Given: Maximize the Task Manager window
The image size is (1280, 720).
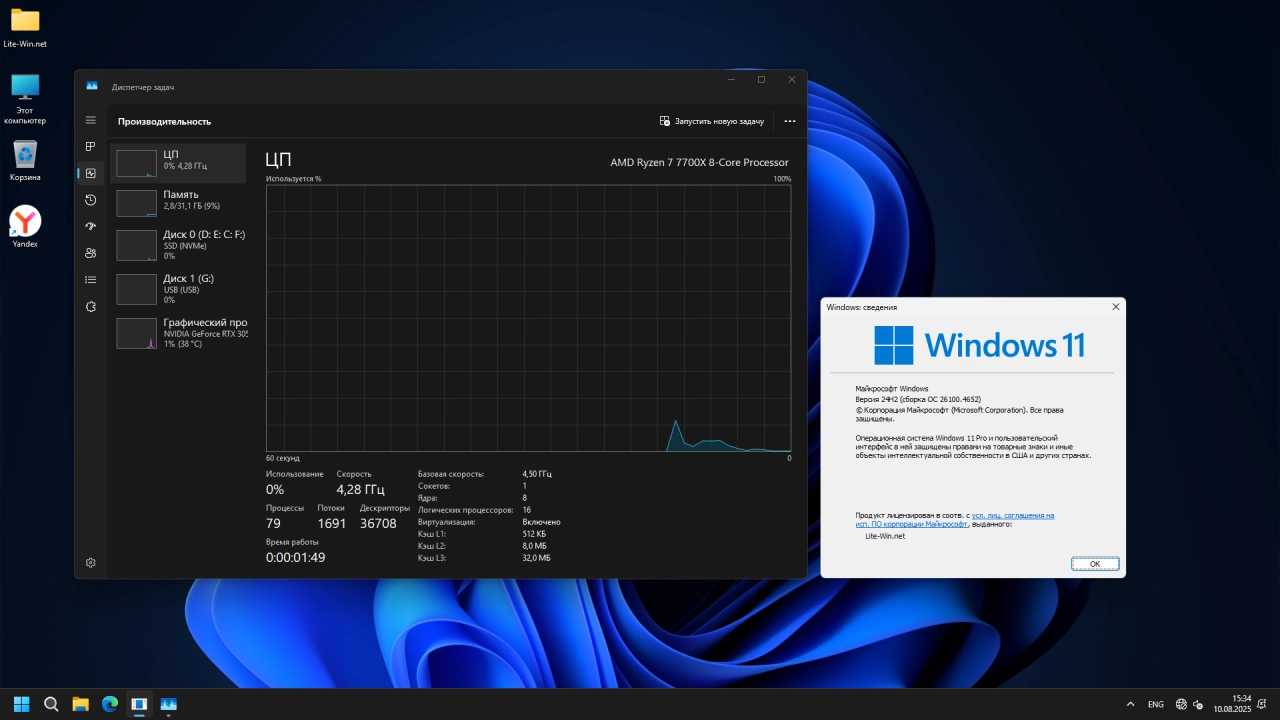Looking at the screenshot, I should point(761,80).
